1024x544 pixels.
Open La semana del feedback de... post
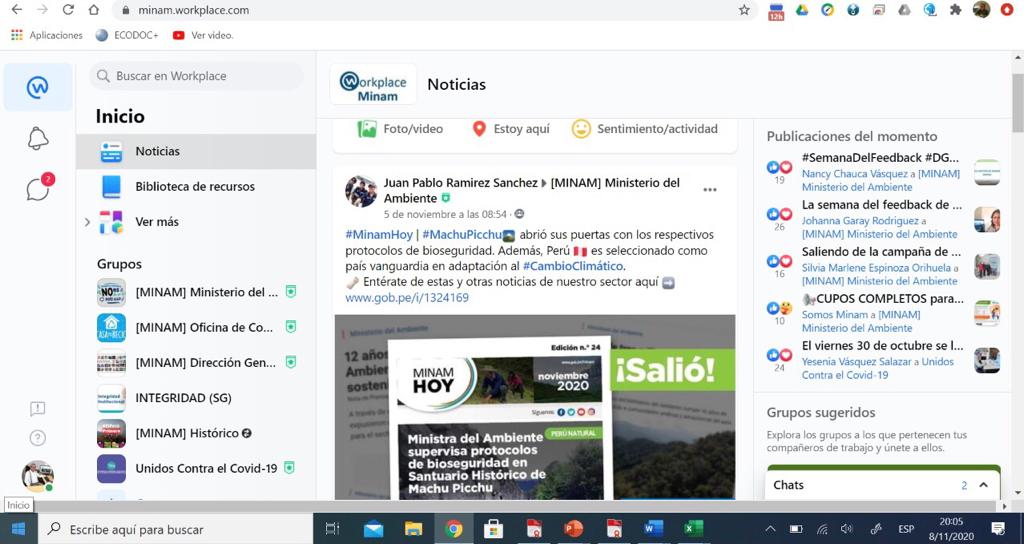point(882,204)
